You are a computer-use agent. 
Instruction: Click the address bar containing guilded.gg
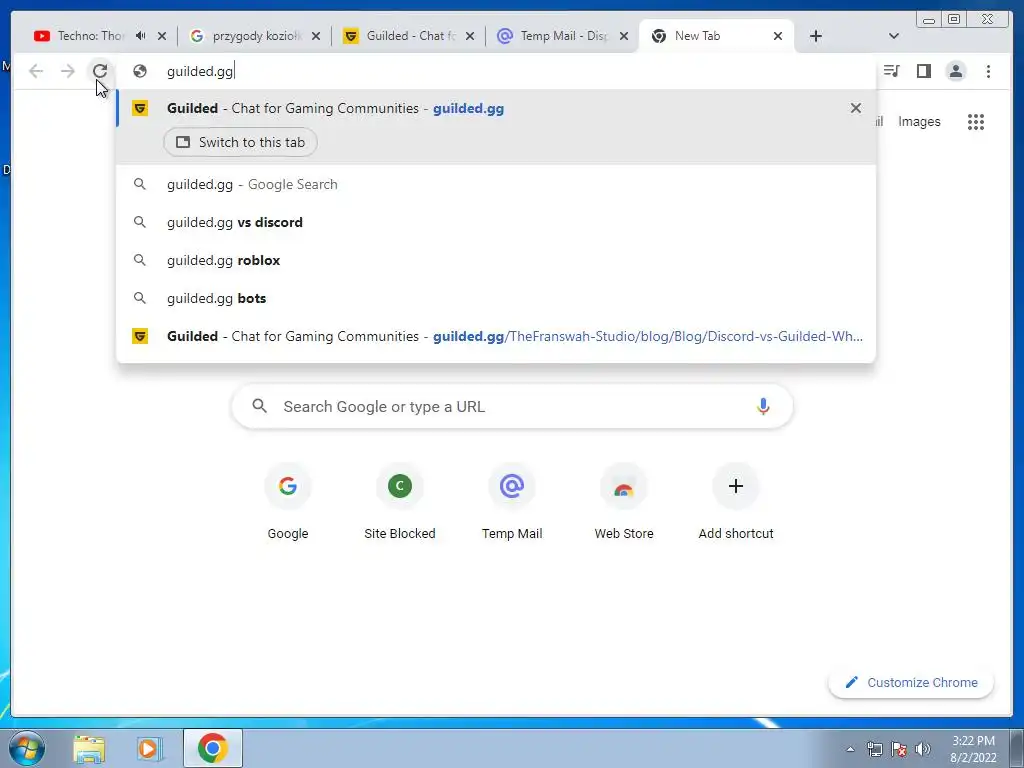[496, 71]
